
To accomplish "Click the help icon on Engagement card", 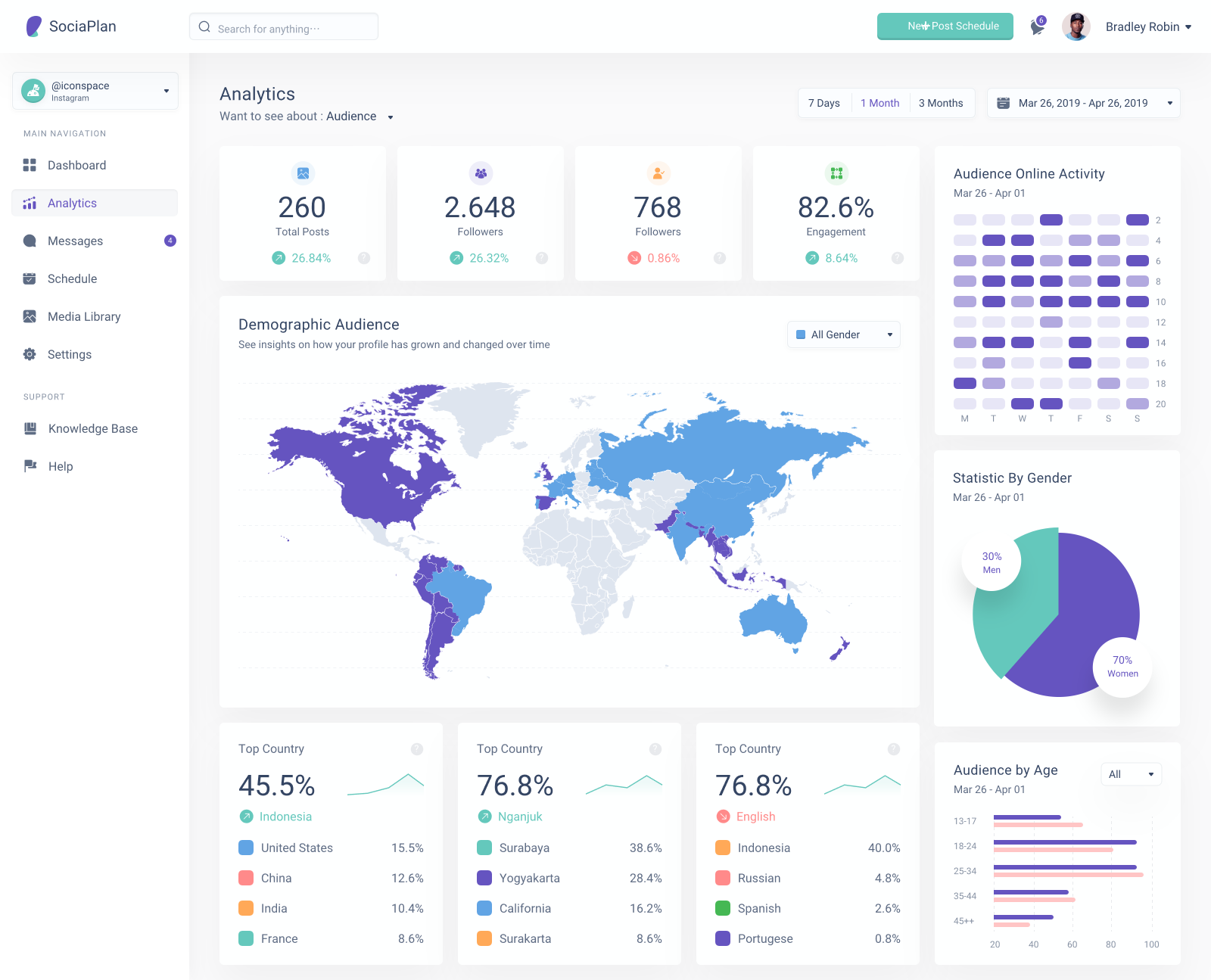I will tap(898, 258).
